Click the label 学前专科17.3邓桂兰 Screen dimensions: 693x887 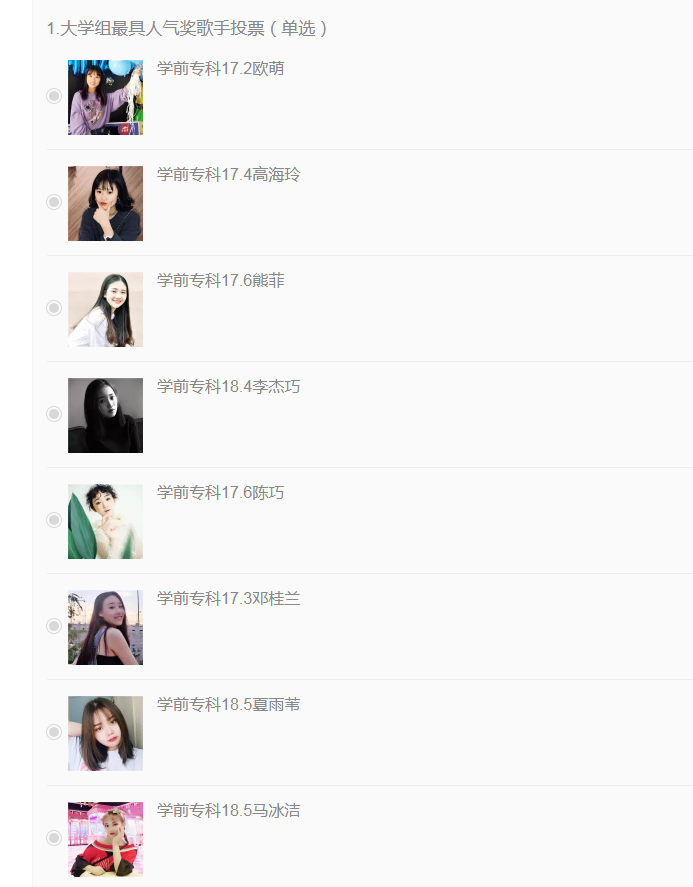[x=229, y=598]
